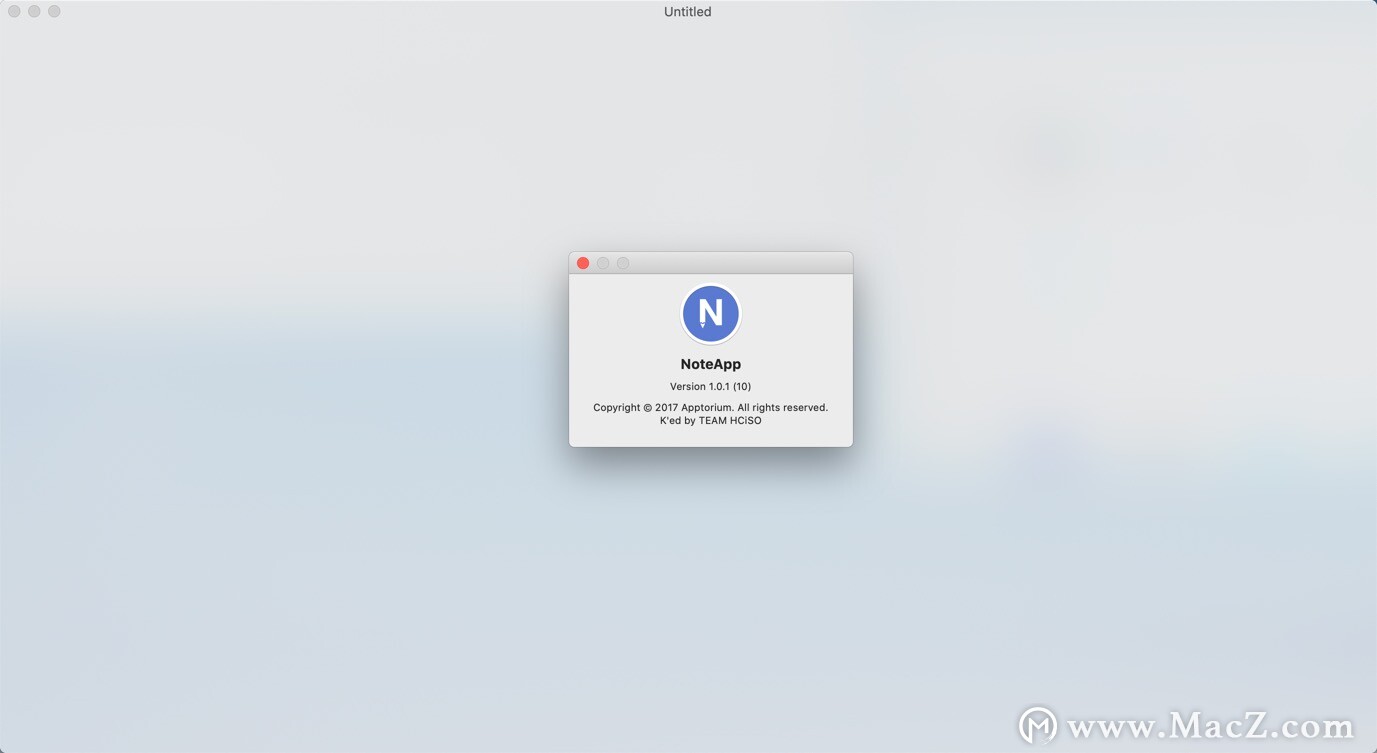Click the Copyright 2017 Apptorium line
Image resolution: width=1377 pixels, height=753 pixels.
711,407
